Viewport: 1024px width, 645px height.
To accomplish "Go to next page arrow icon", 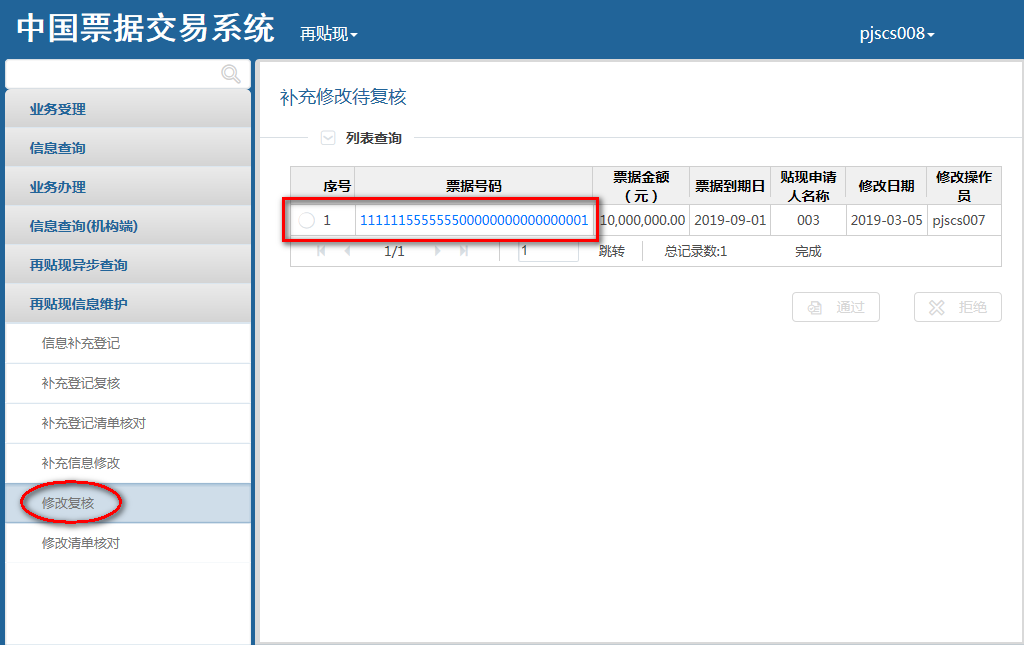I will pyautogui.click(x=438, y=251).
